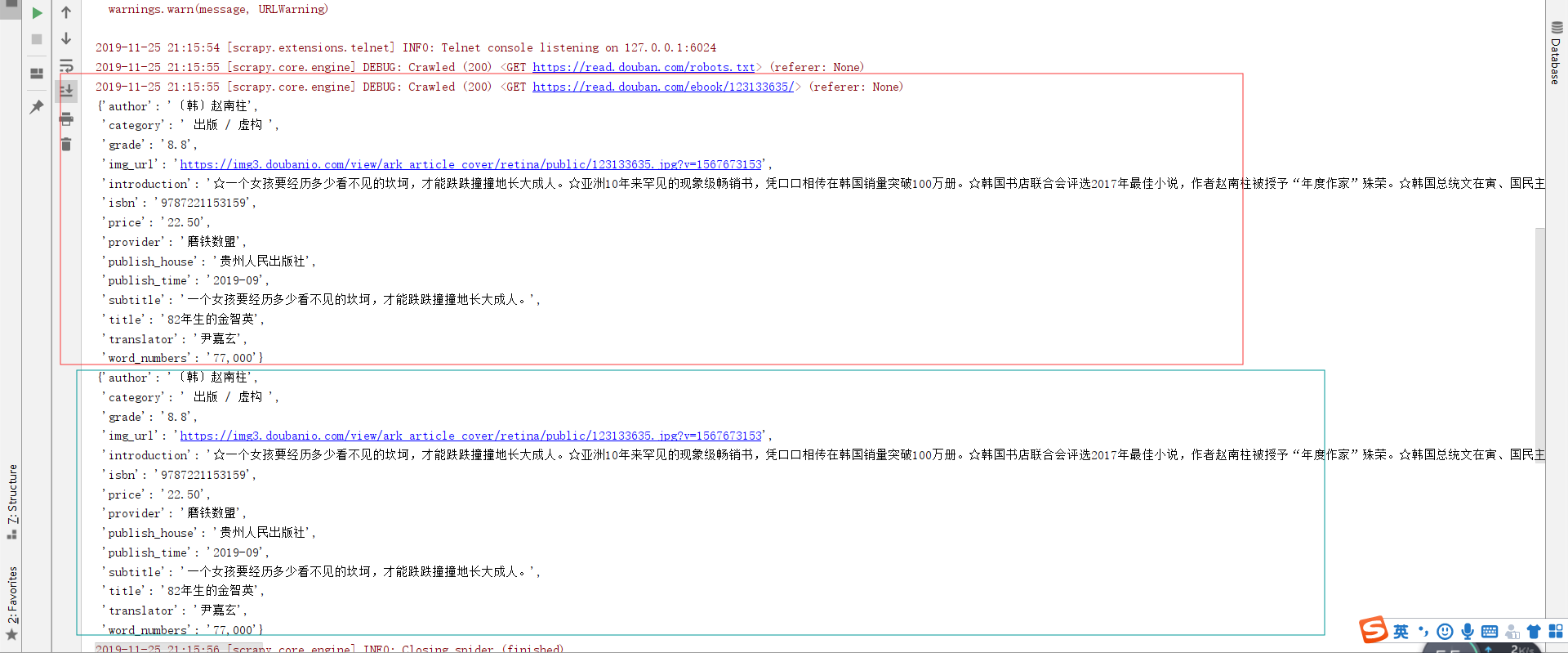Click the warnings.warn(message, URLWarning) line
Image resolution: width=1568 pixels, height=653 pixels.
tap(218, 9)
